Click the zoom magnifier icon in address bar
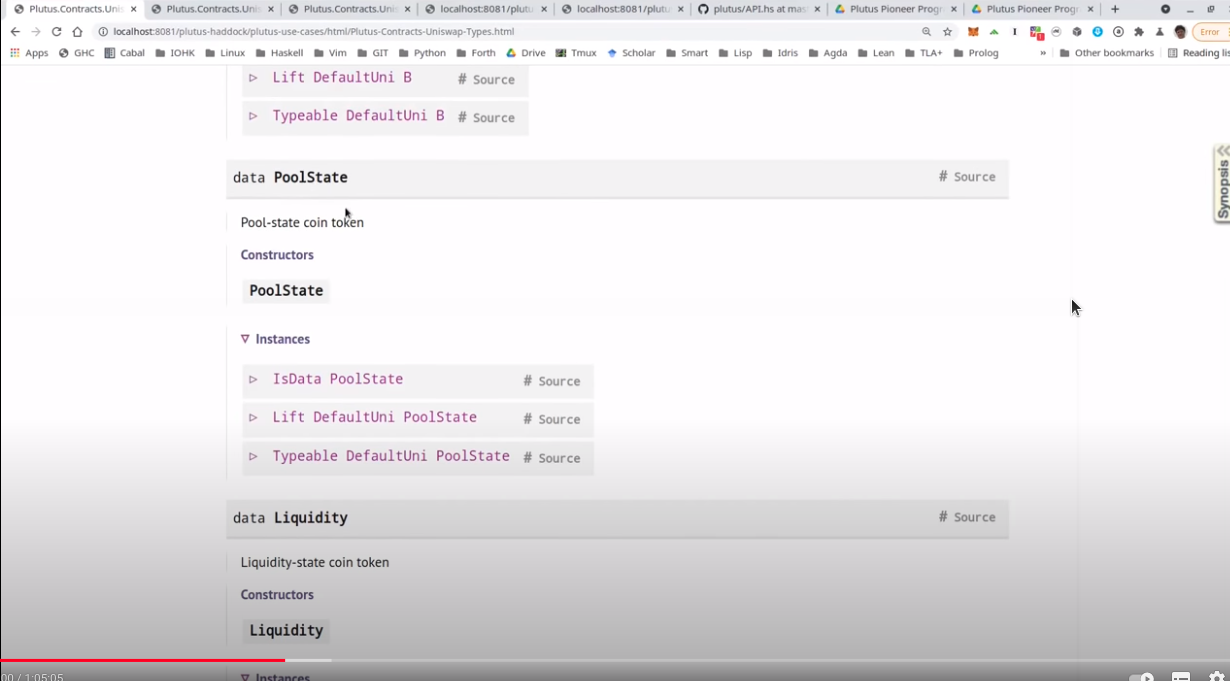Screen dimensions: 1230x681 pyautogui.click(x=926, y=32)
